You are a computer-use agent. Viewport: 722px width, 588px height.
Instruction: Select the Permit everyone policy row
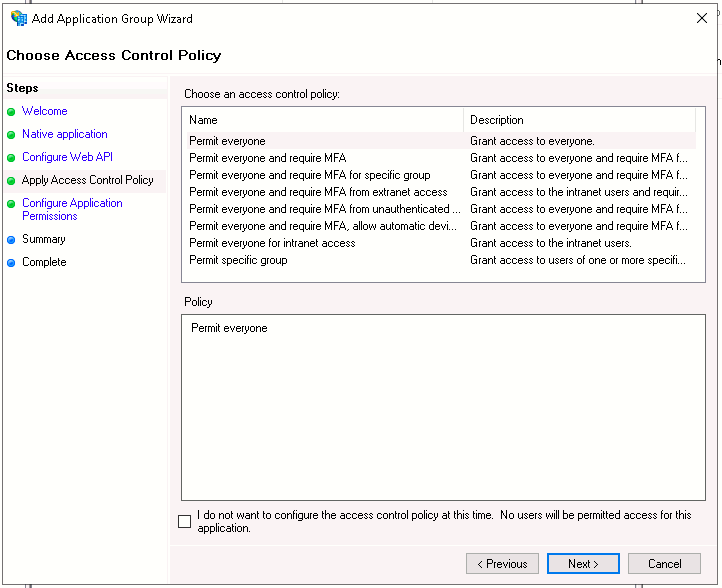[x=227, y=141]
